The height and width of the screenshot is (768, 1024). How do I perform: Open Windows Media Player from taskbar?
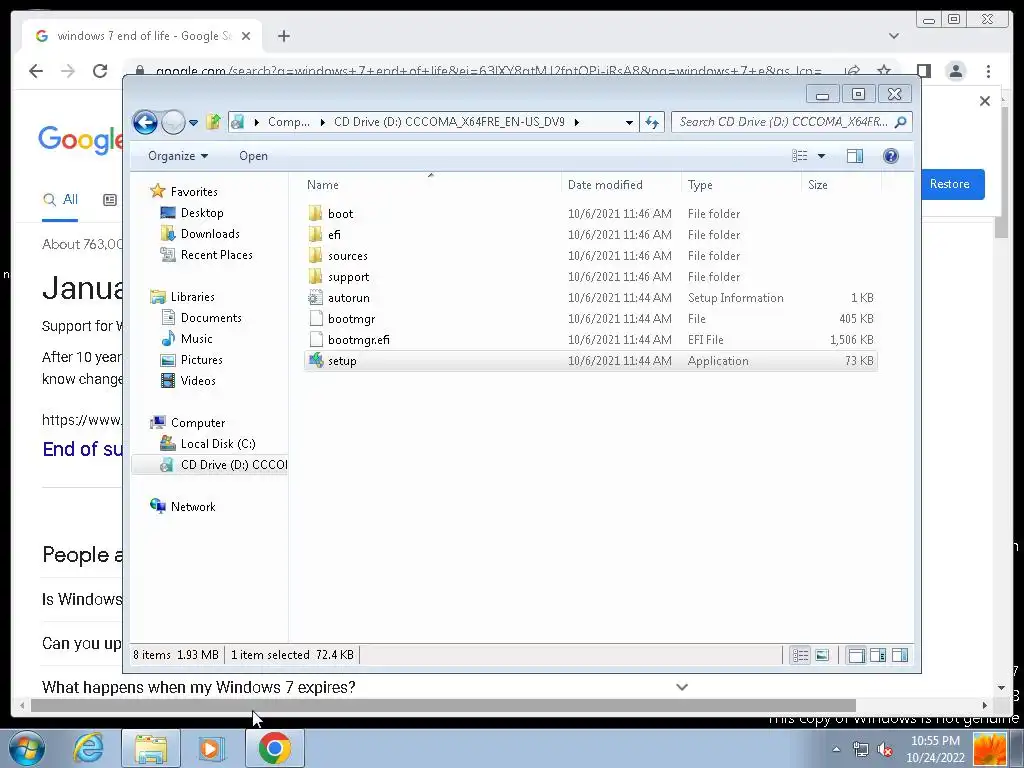[212, 748]
